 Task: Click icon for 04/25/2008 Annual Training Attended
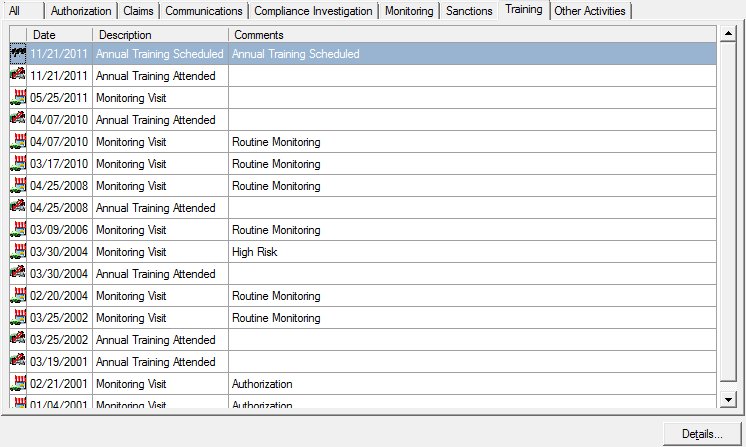pyautogui.click(x=18, y=208)
